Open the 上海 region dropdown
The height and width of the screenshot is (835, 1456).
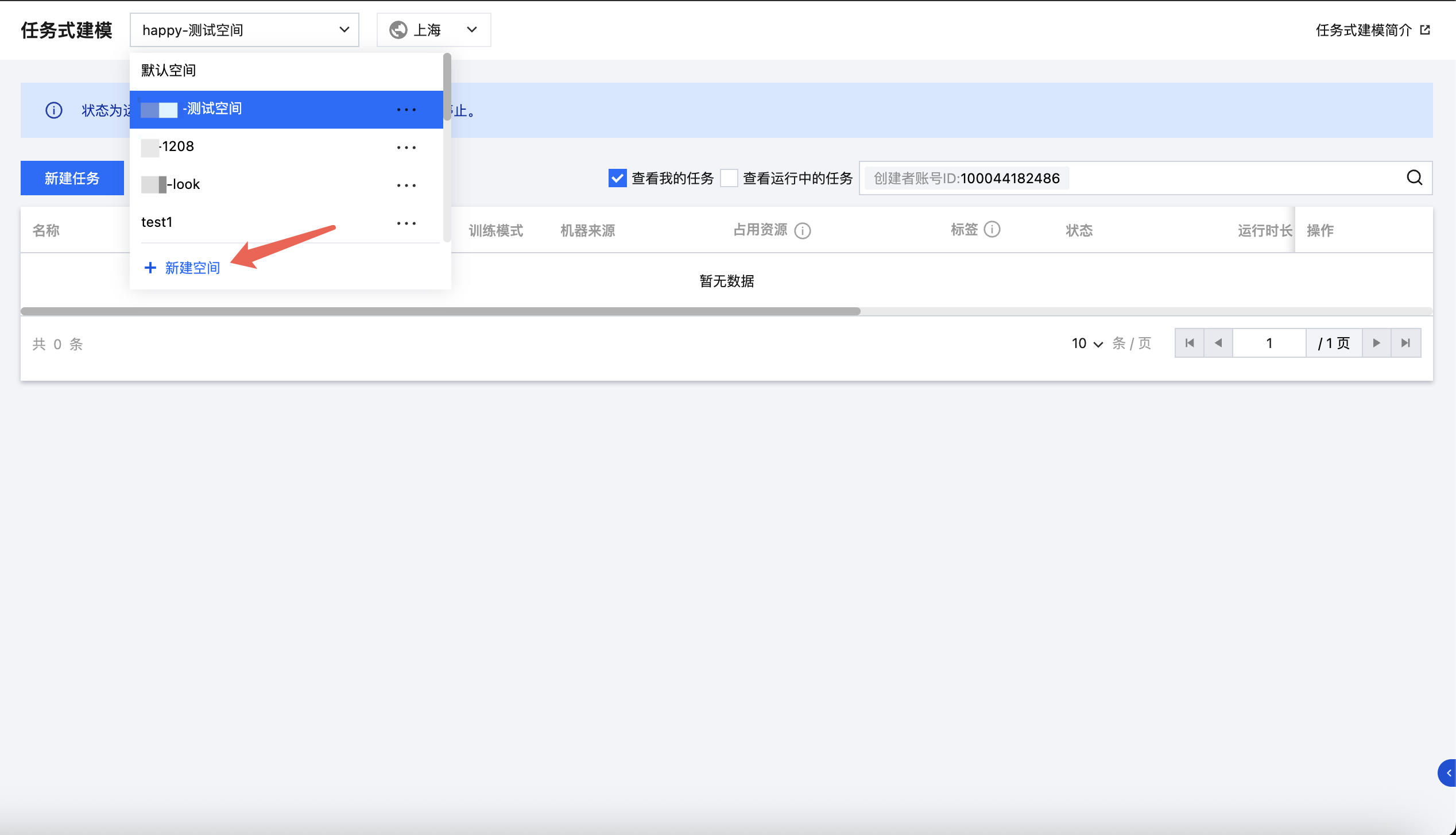433,30
